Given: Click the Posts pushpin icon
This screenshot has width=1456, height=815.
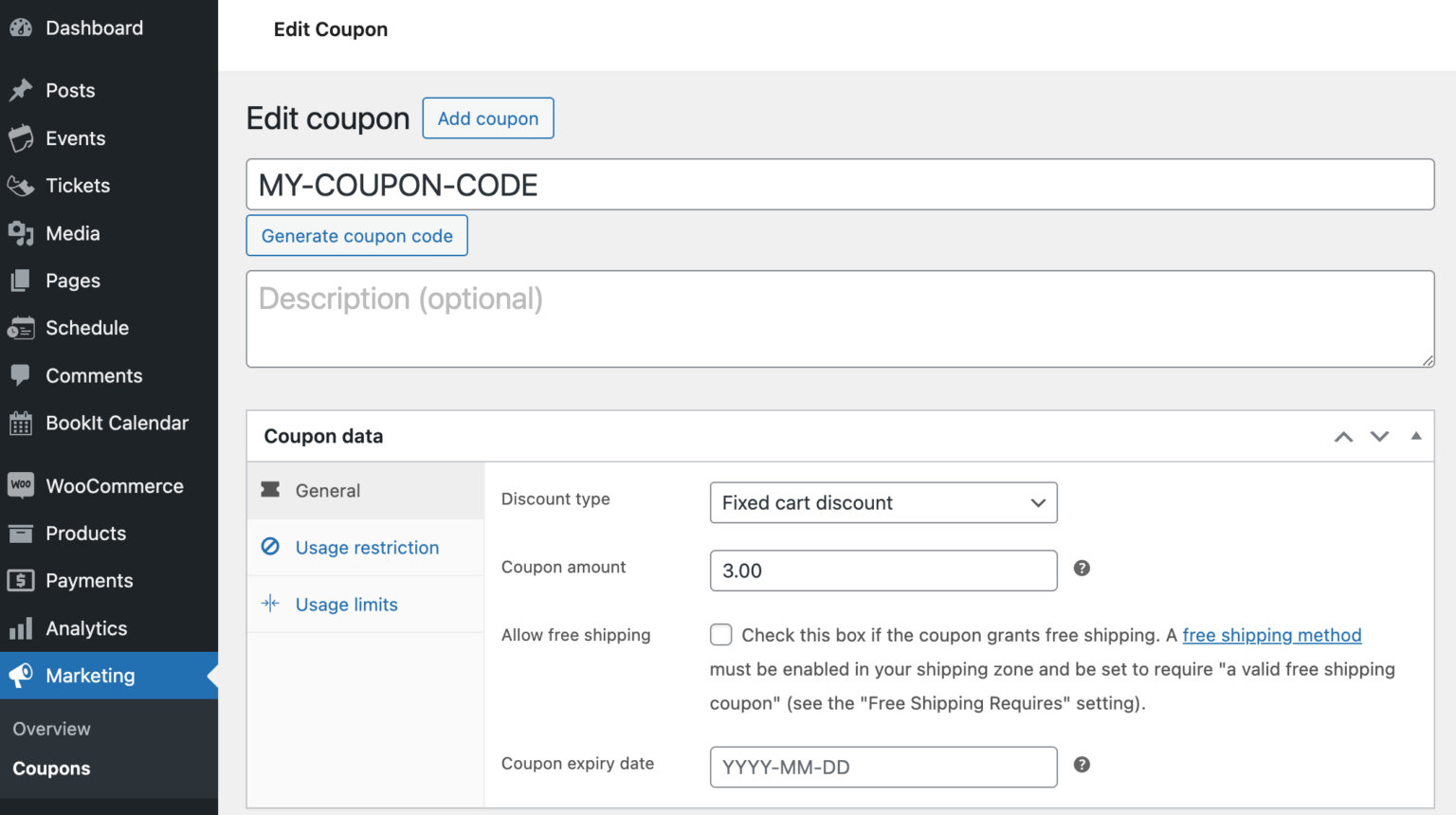Looking at the screenshot, I should click(21, 91).
